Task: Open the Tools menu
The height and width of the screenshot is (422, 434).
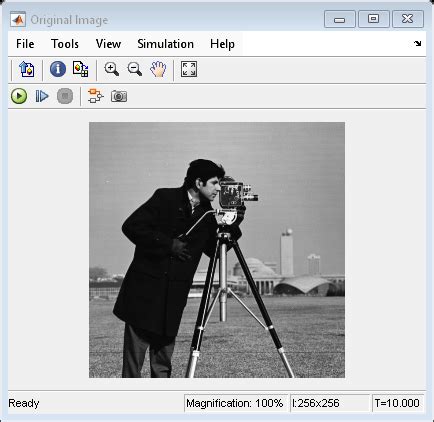Action: point(65,44)
